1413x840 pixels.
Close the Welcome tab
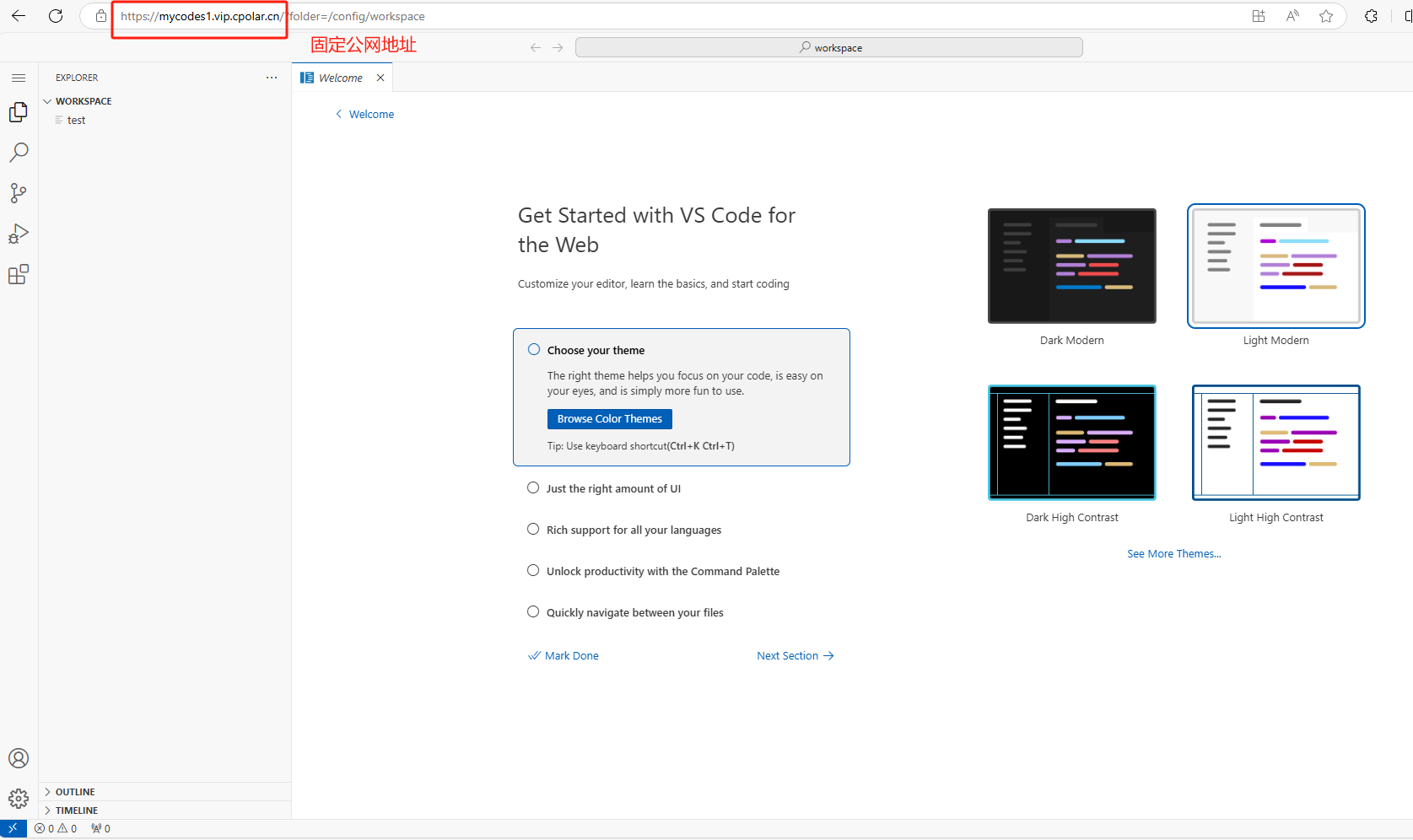click(x=380, y=78)
